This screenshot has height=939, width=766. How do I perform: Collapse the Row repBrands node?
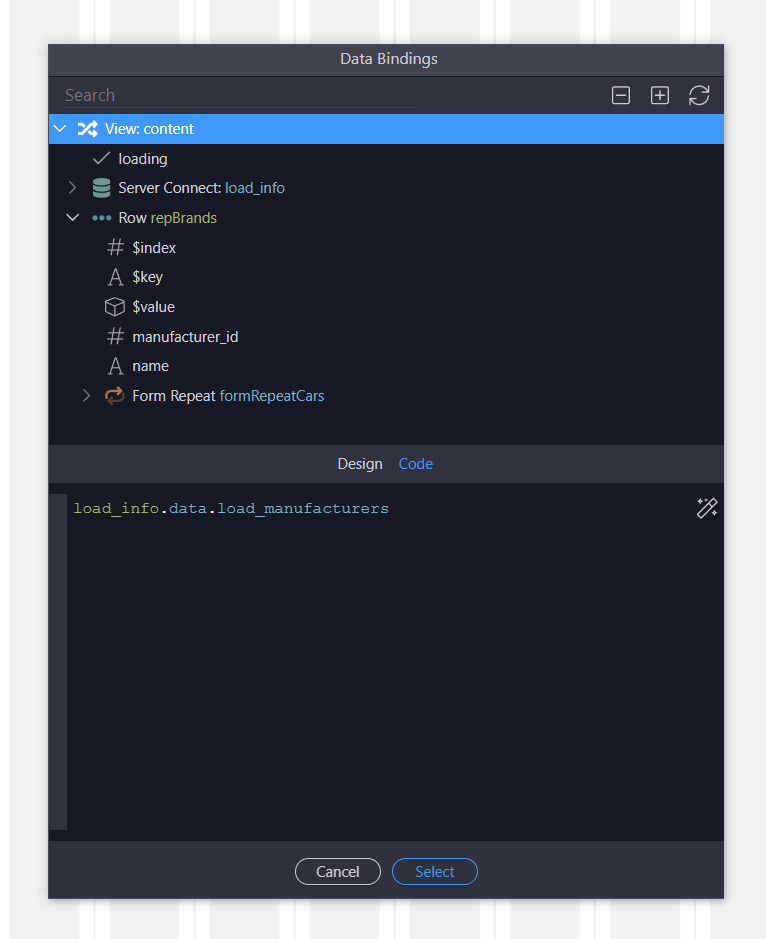[x=72, y=218]
